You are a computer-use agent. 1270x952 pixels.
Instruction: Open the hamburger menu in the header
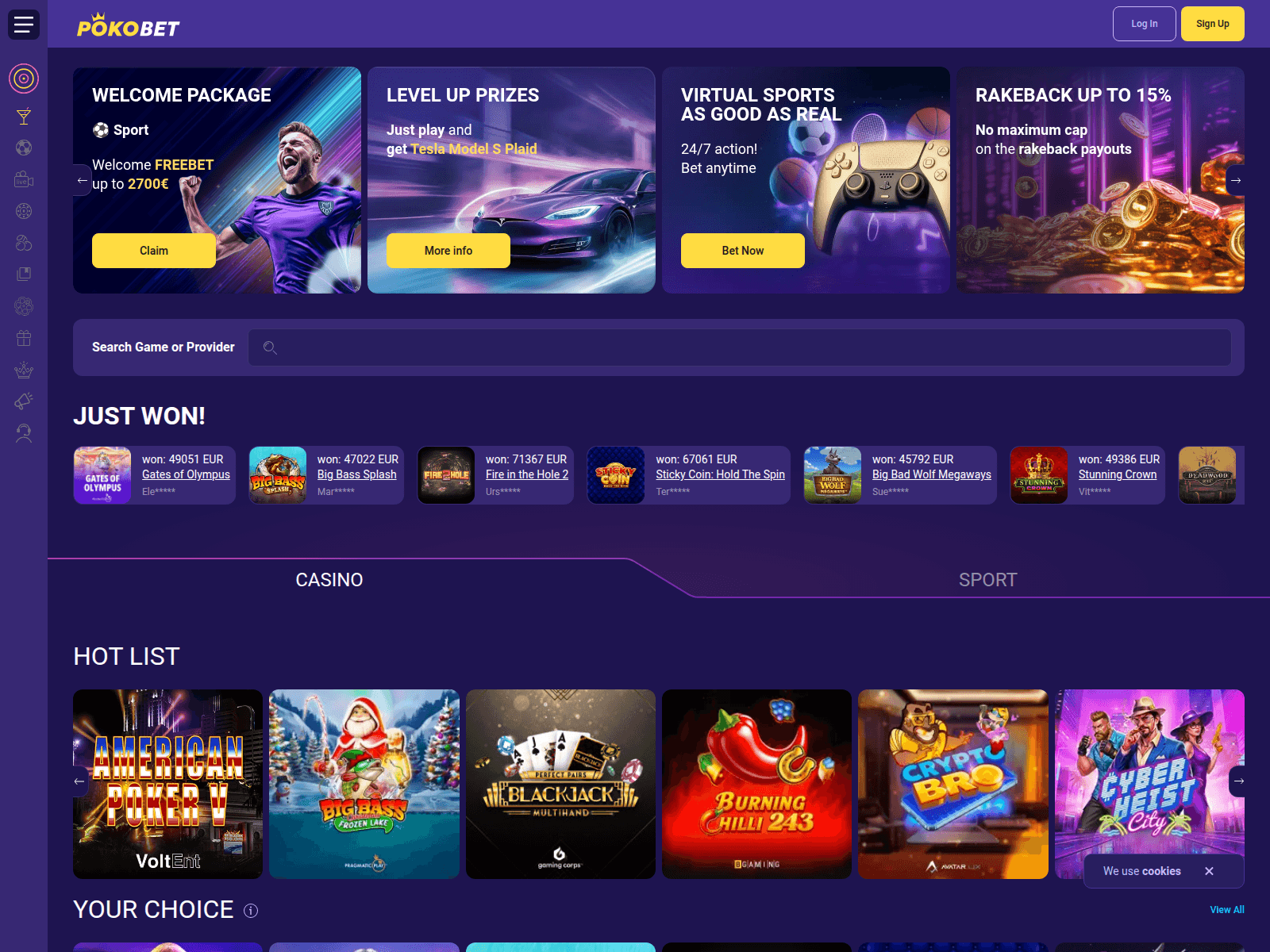point(24,24)
